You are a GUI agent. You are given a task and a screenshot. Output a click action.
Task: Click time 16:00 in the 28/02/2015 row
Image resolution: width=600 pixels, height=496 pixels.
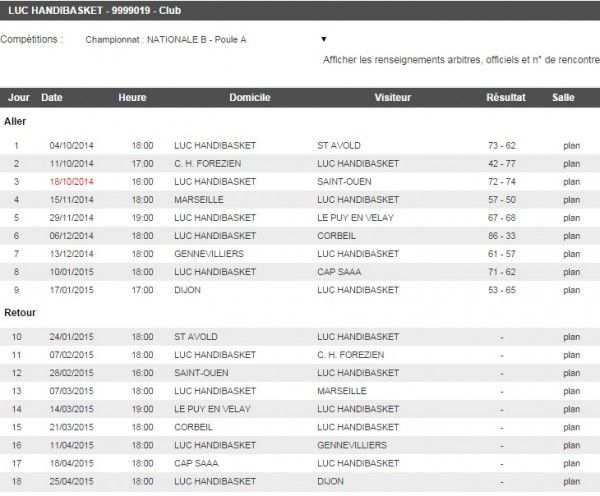[142, 373]
